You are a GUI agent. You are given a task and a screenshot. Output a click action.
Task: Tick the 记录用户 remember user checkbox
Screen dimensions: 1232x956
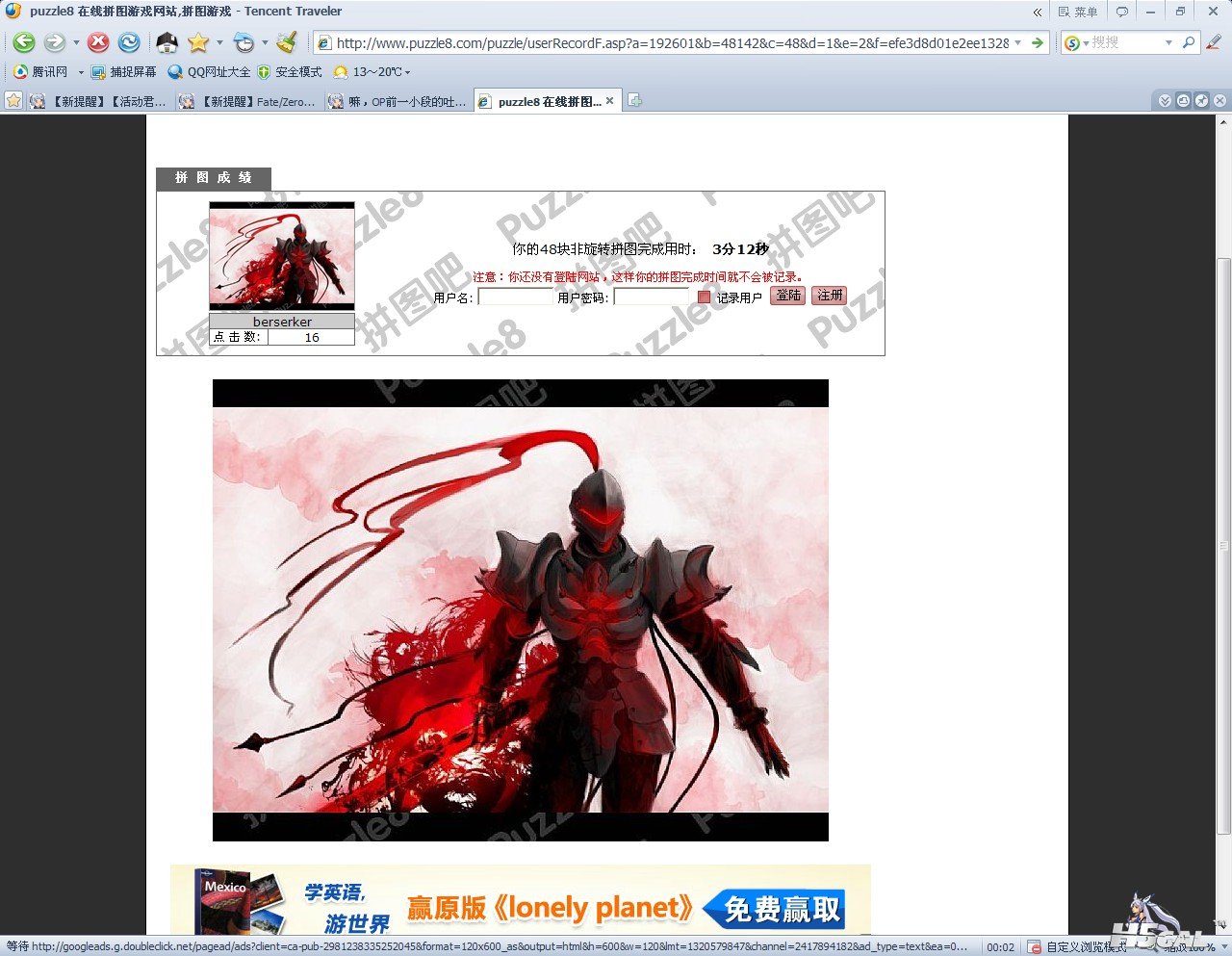pyautogui.click(x=704, y=297)
